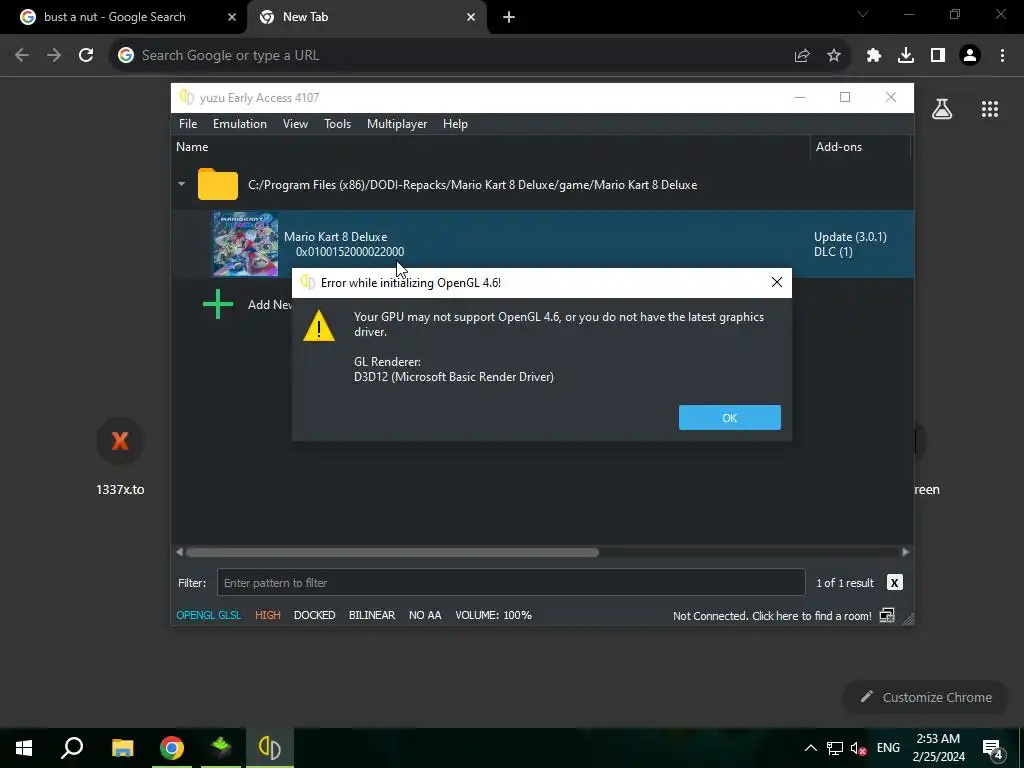Click the scroll right arrow in game list
The image size is (1024, 768).
905,552
